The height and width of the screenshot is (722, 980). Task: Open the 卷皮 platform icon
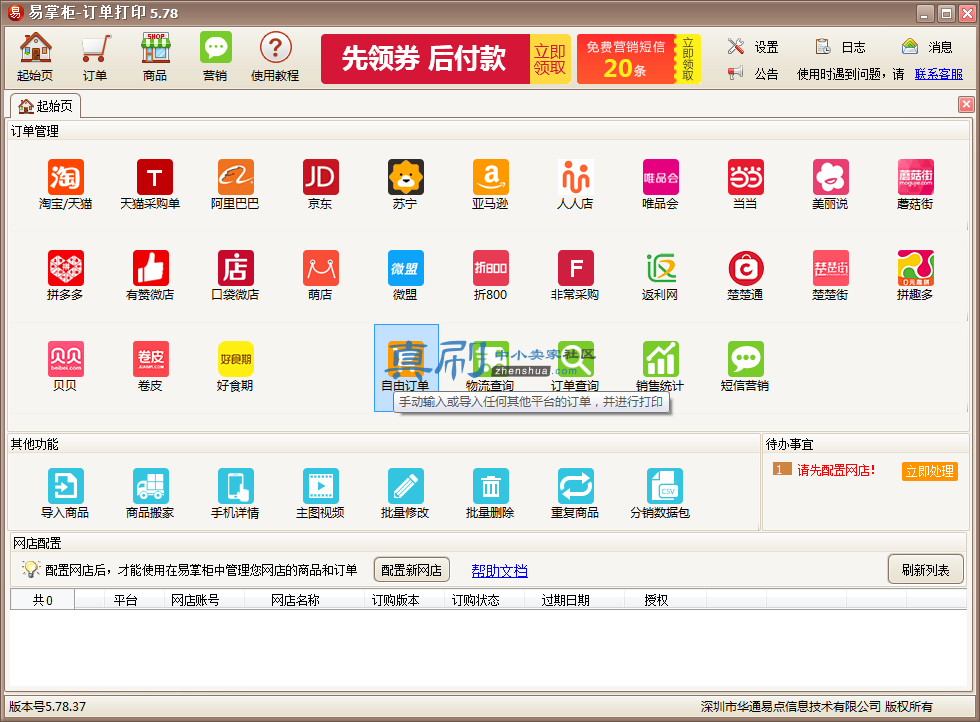click(150, 367)
